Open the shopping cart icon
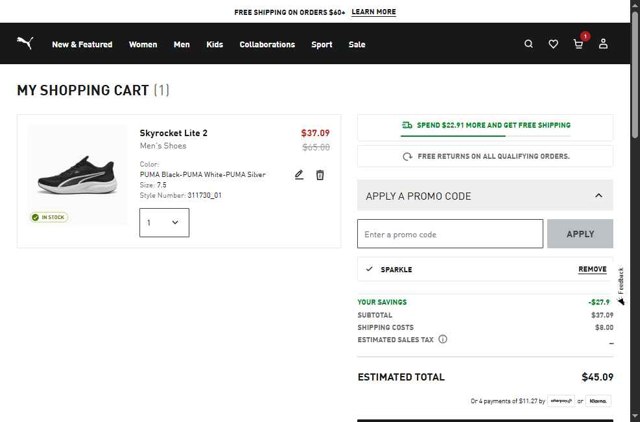The height and width of the screenshot is (422, 640). [578, 44]
